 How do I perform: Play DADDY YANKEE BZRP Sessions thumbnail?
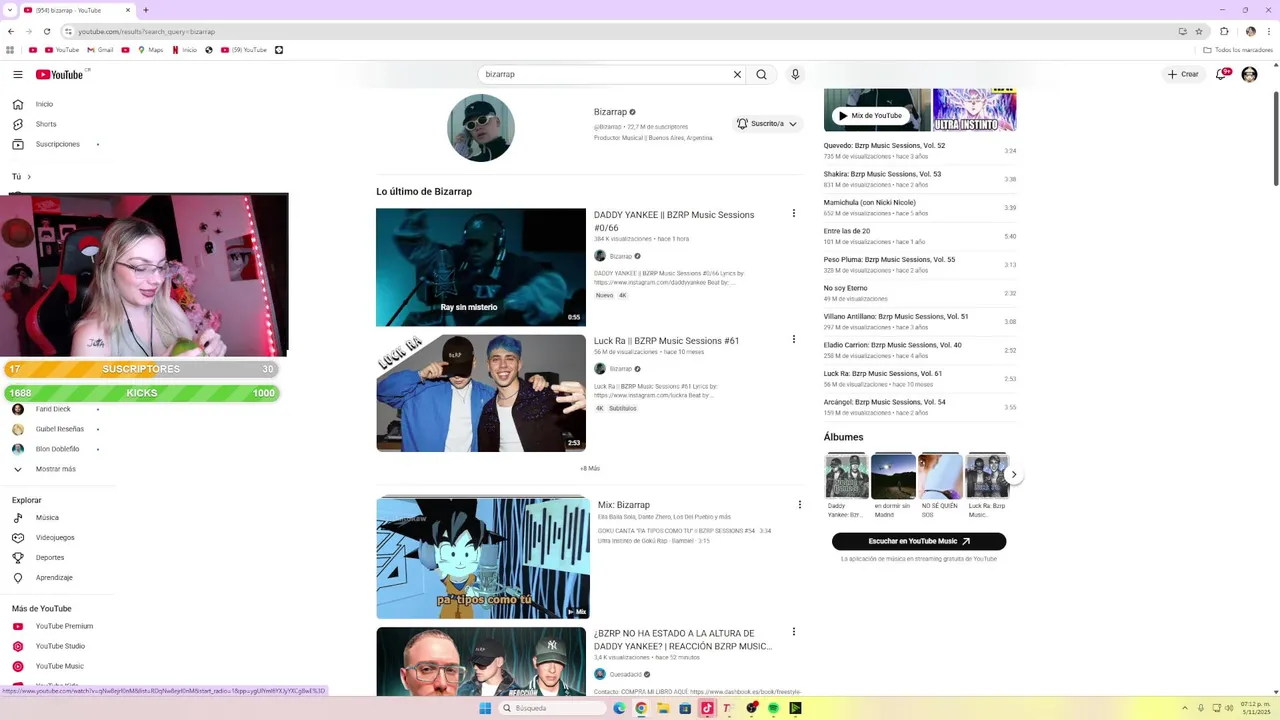[481, 267]
